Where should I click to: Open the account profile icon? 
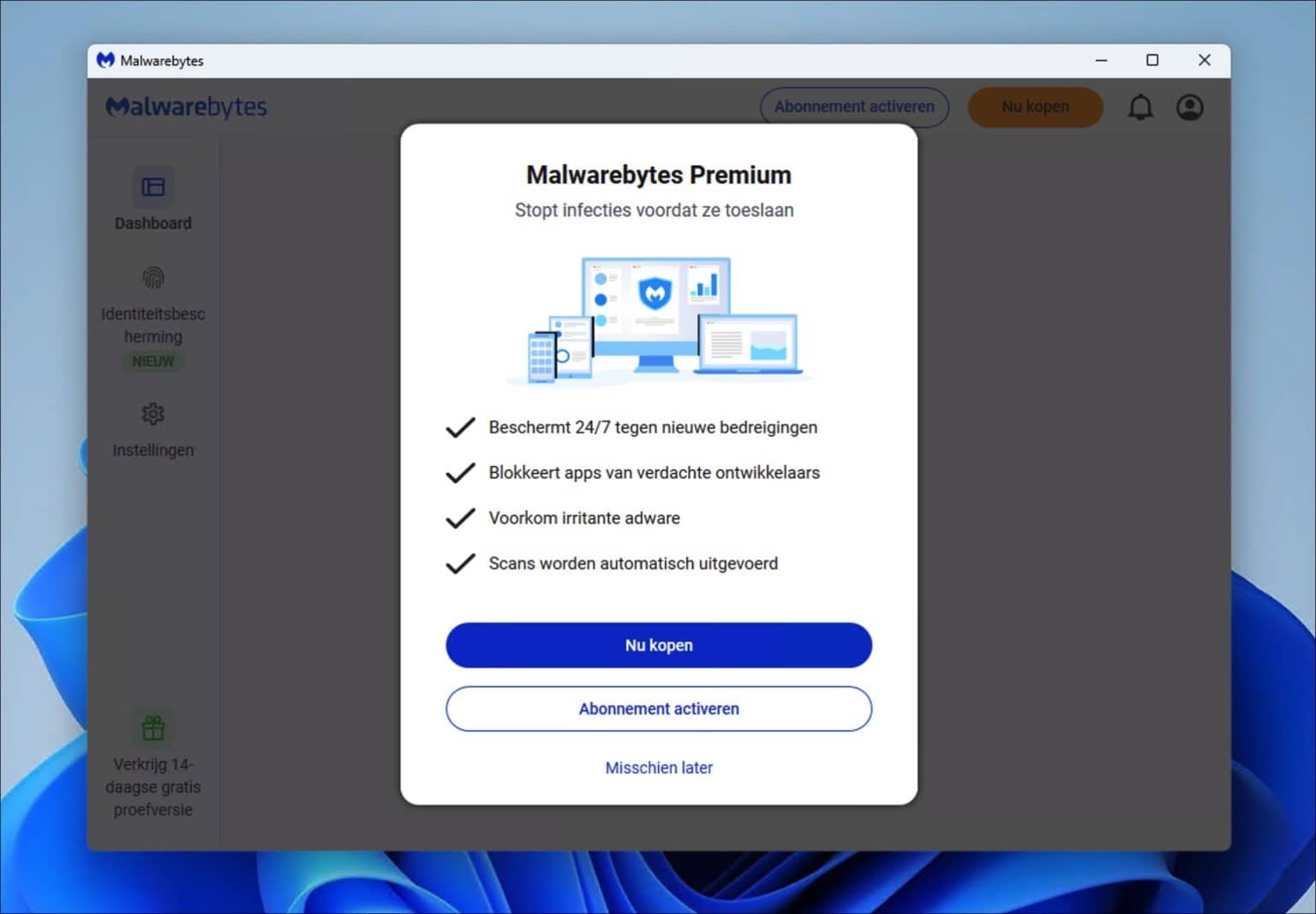(x=1189, y=107)
